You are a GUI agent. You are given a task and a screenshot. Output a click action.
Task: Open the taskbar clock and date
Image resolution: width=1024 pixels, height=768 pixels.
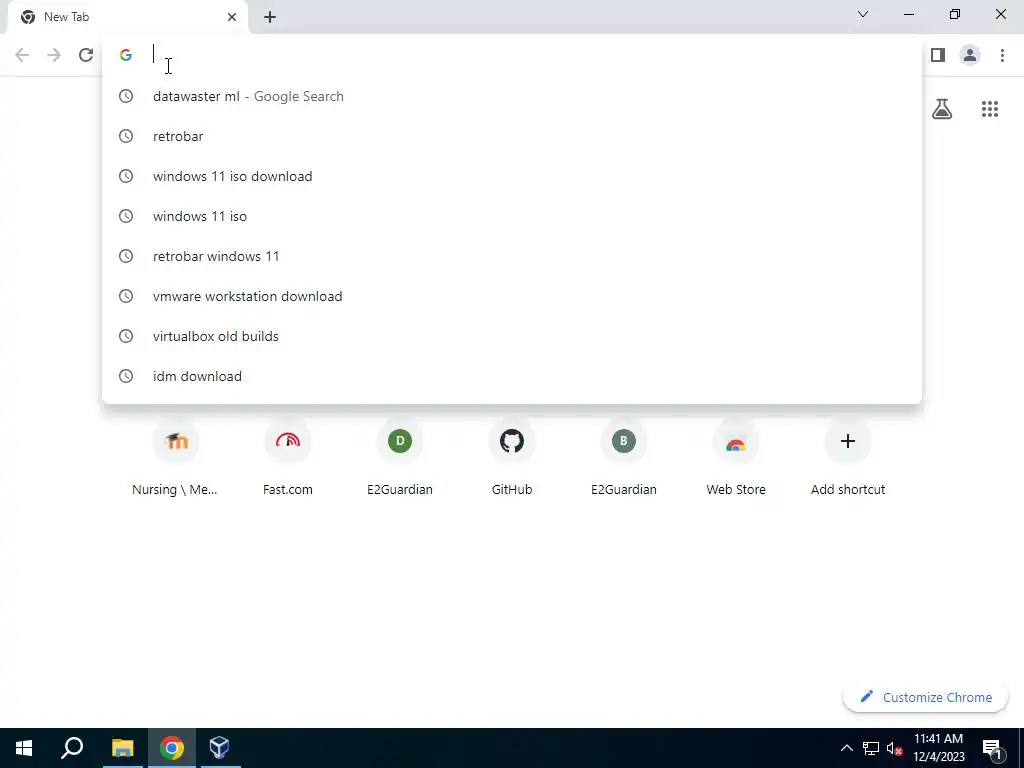[938, 748]
